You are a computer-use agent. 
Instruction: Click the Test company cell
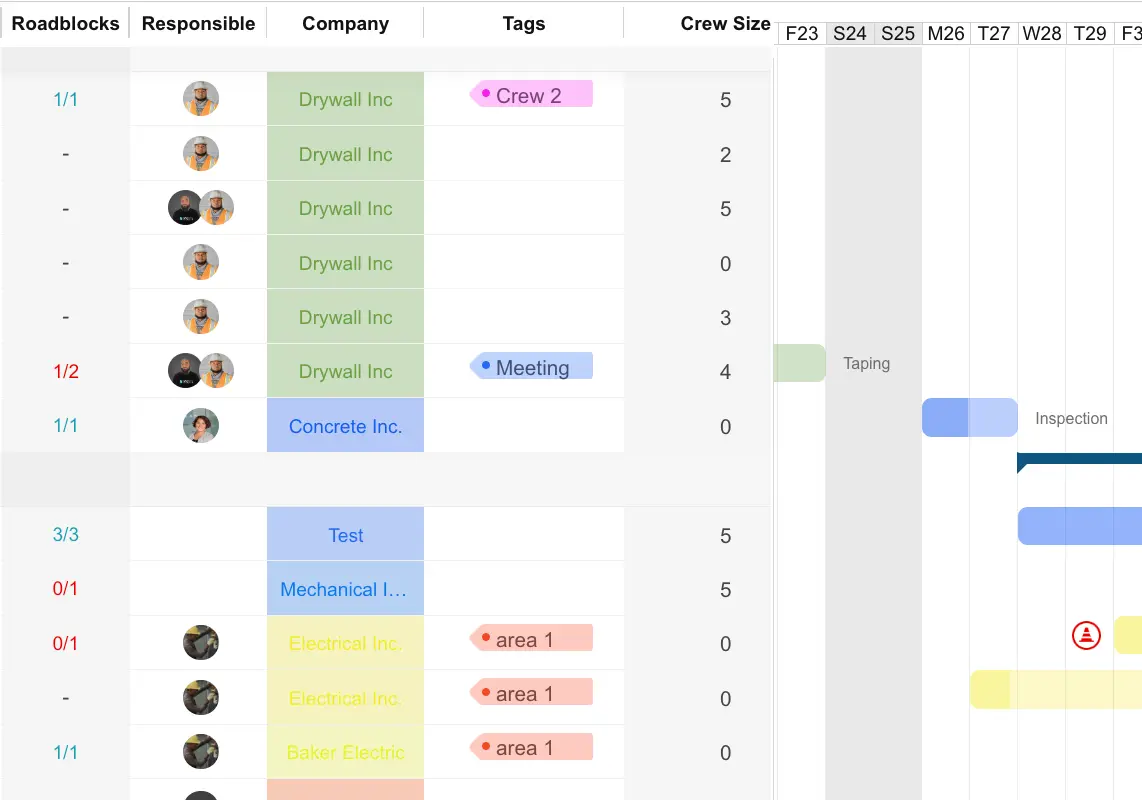point(345,534)
